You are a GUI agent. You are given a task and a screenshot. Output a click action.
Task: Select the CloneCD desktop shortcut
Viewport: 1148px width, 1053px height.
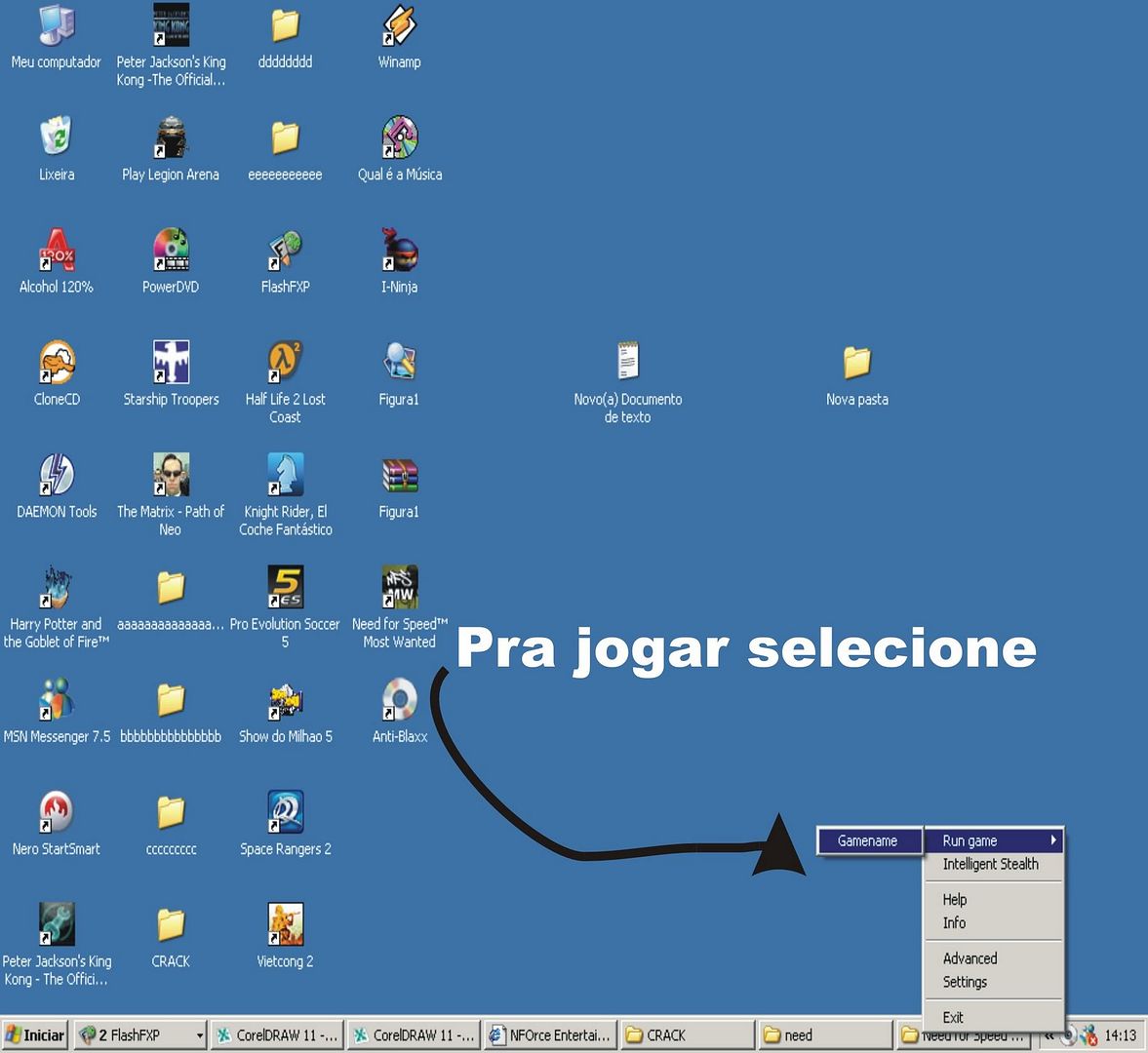point(57,363)
